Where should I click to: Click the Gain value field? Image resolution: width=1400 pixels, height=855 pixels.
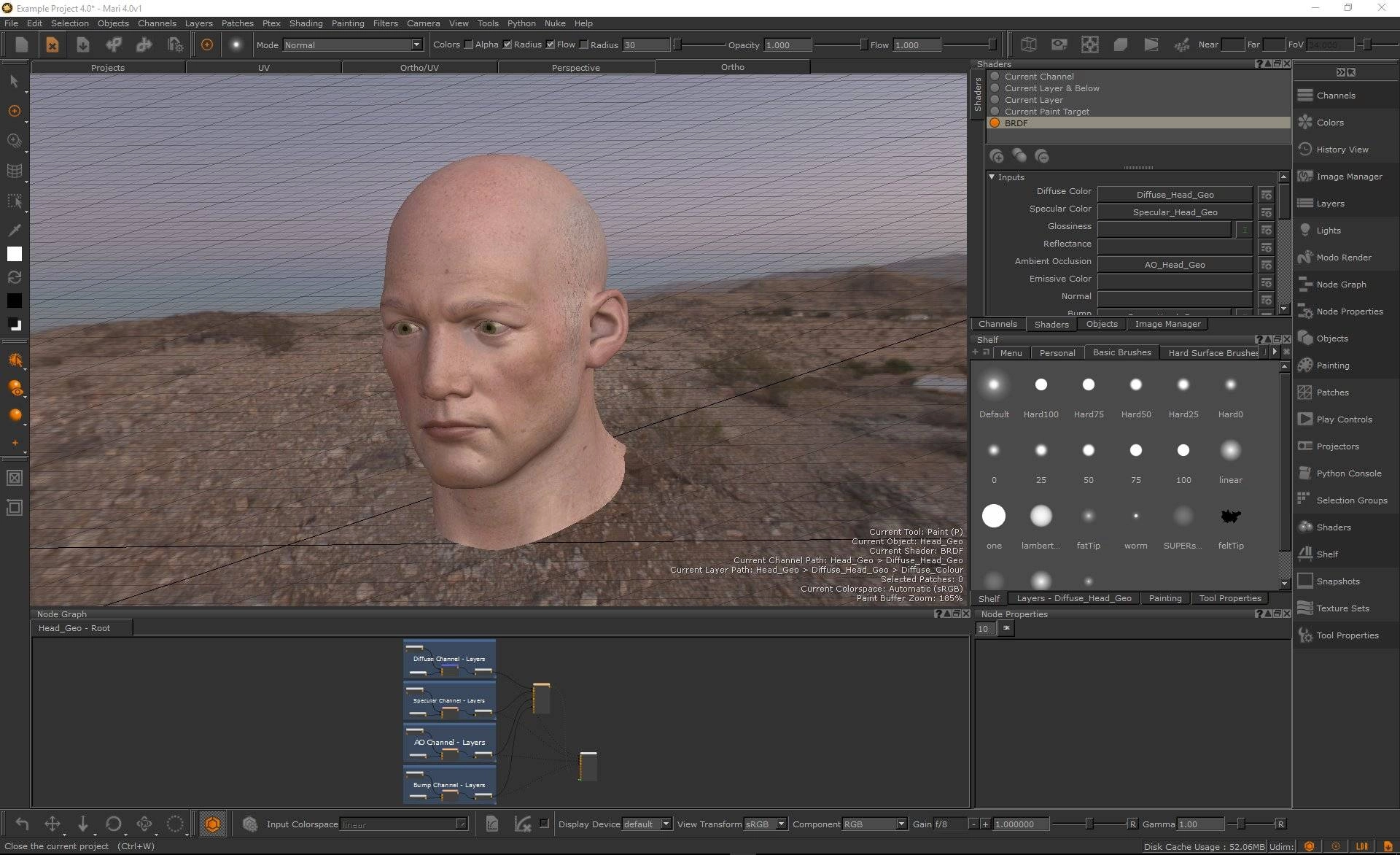1020,824
